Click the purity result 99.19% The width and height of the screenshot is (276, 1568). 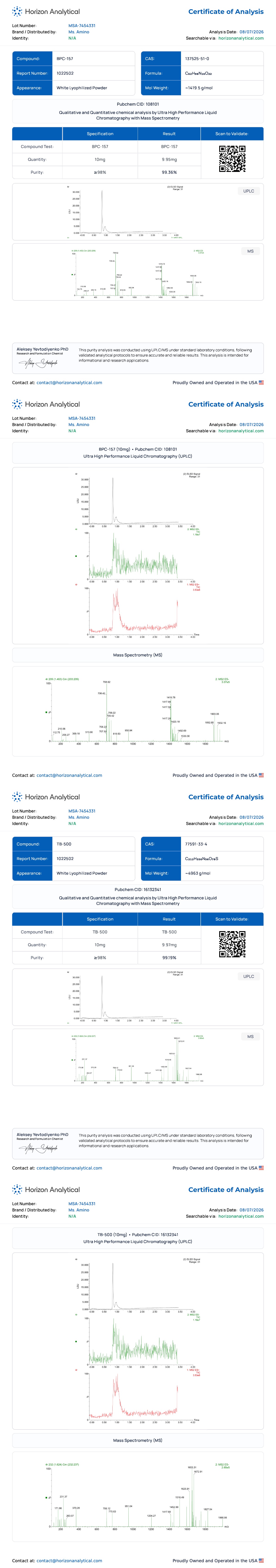click(x=169, y=958)
